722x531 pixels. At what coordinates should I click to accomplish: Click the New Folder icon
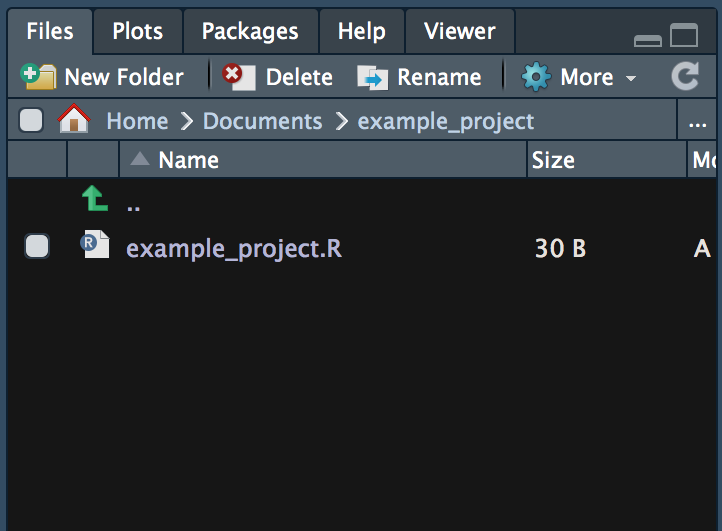pyautogui.click(x=39, y=76)
